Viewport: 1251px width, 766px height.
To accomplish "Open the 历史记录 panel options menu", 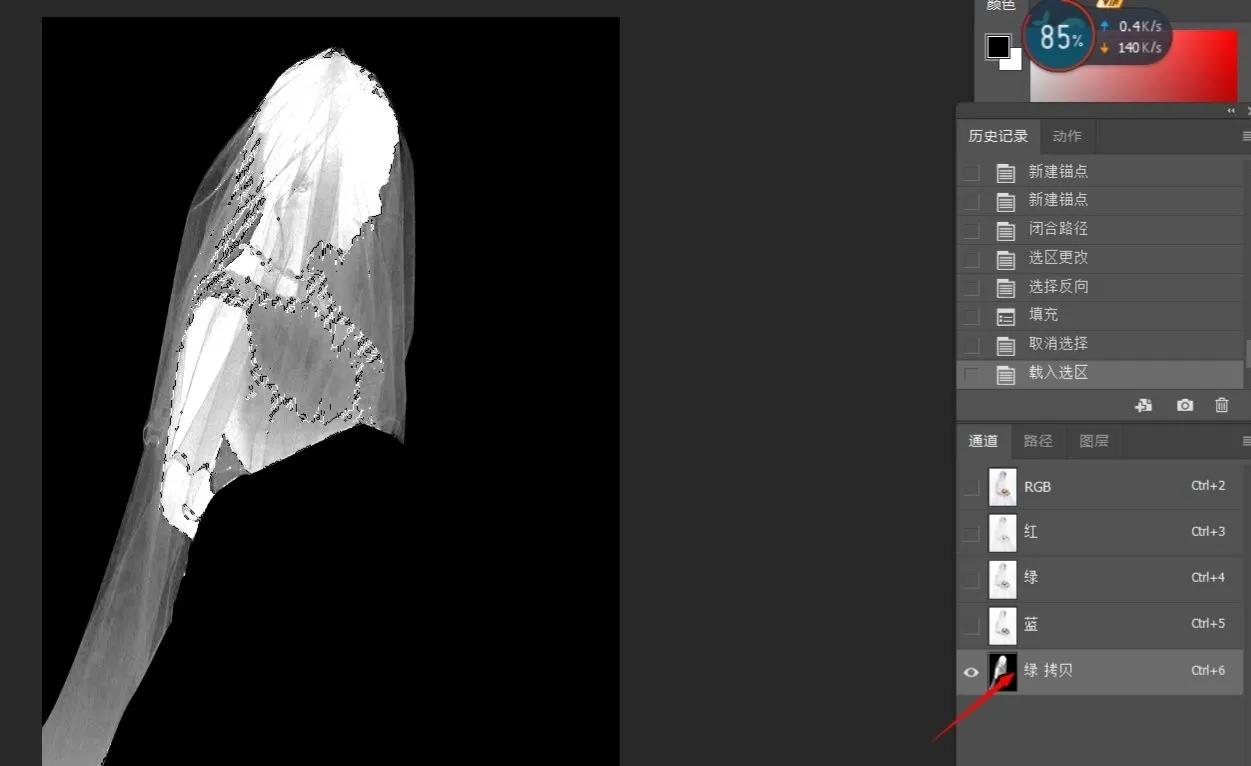I will 1245,136.
